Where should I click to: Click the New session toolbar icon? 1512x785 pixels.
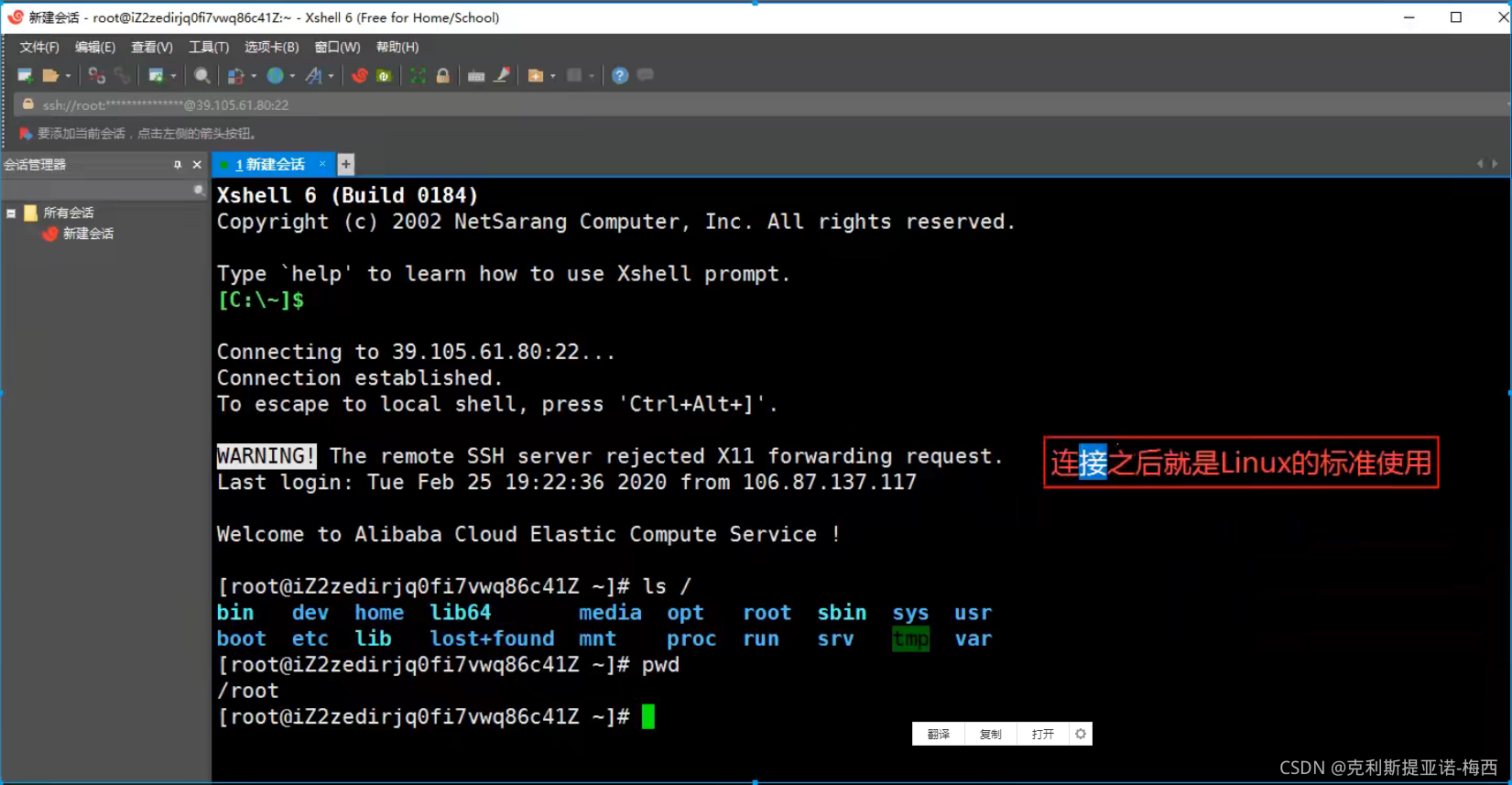25,76
